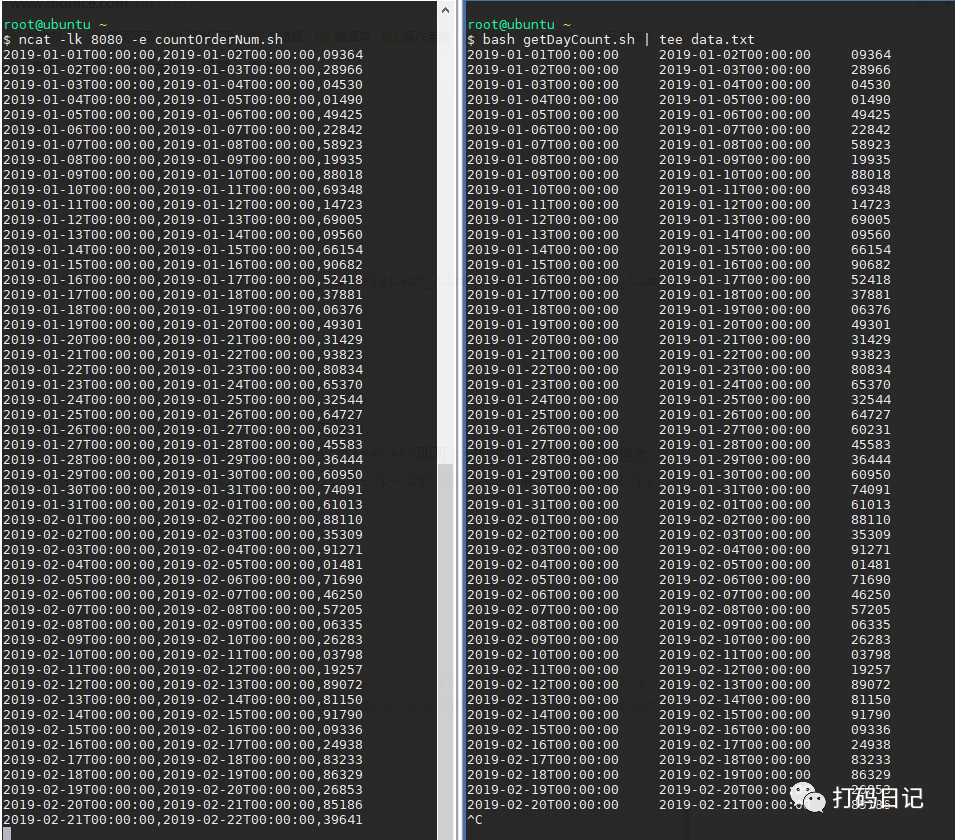
Task: Click the left terminal line ending in 88110
Action: (183, 520)
